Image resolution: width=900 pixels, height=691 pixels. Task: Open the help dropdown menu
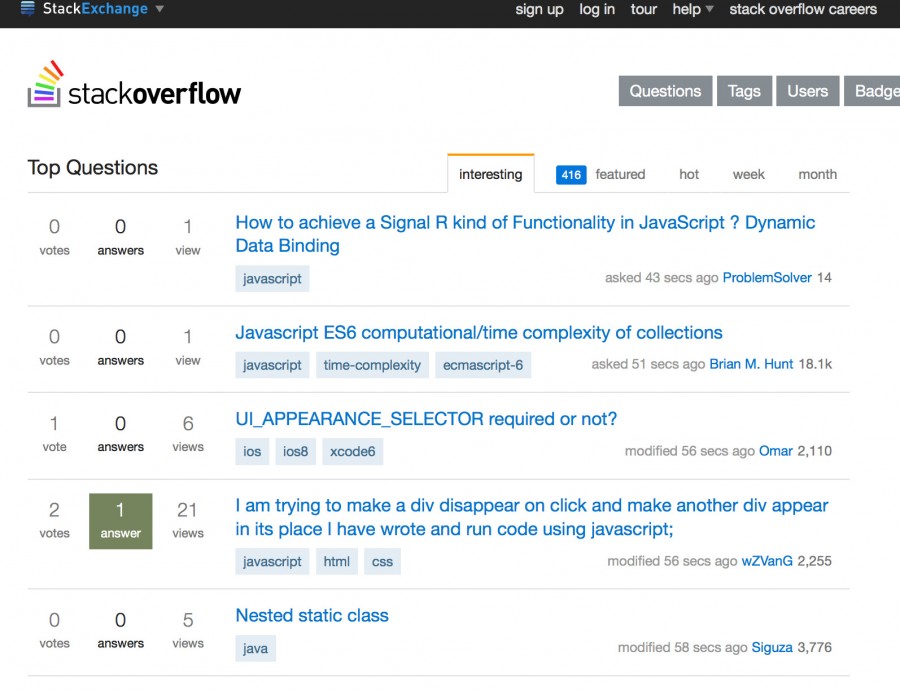point(692,9)
